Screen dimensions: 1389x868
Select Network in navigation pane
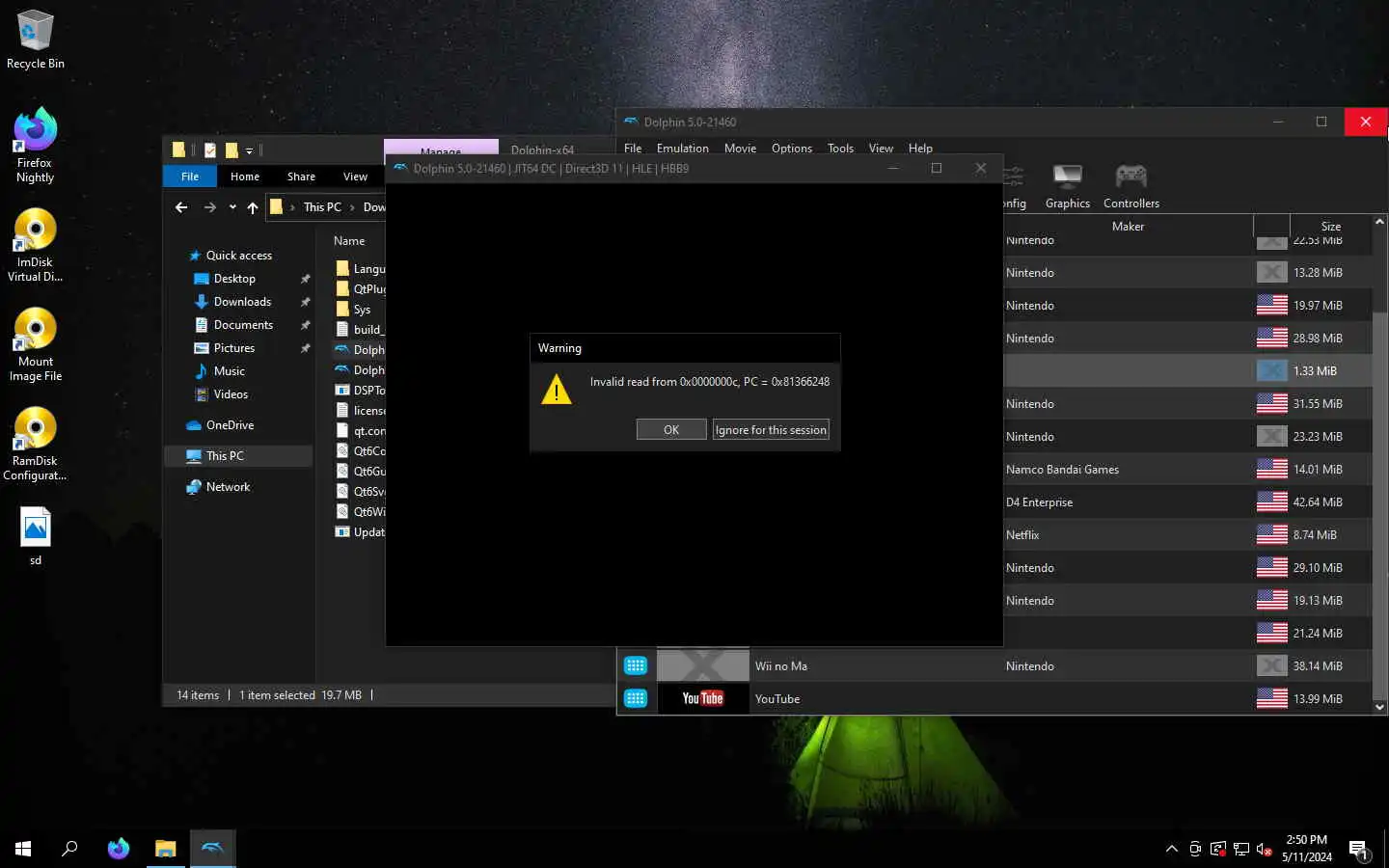click(228, 487)
